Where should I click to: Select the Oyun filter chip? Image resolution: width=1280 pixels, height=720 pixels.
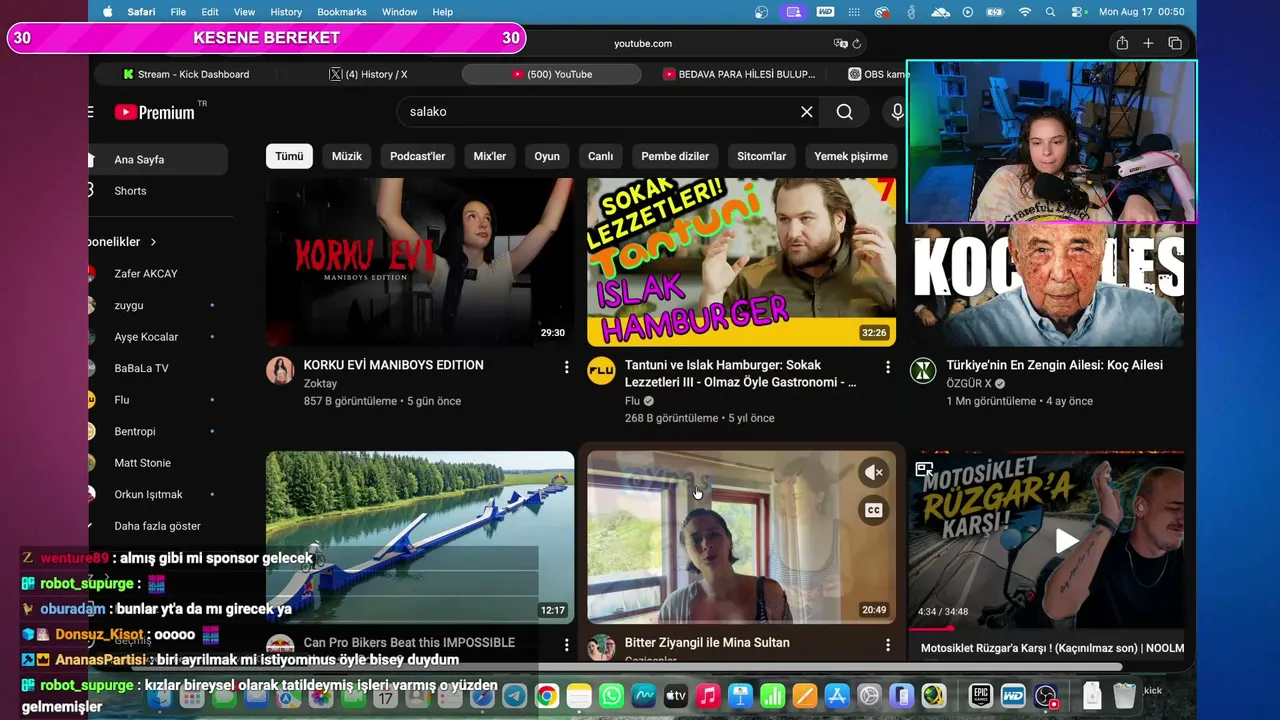547,156
